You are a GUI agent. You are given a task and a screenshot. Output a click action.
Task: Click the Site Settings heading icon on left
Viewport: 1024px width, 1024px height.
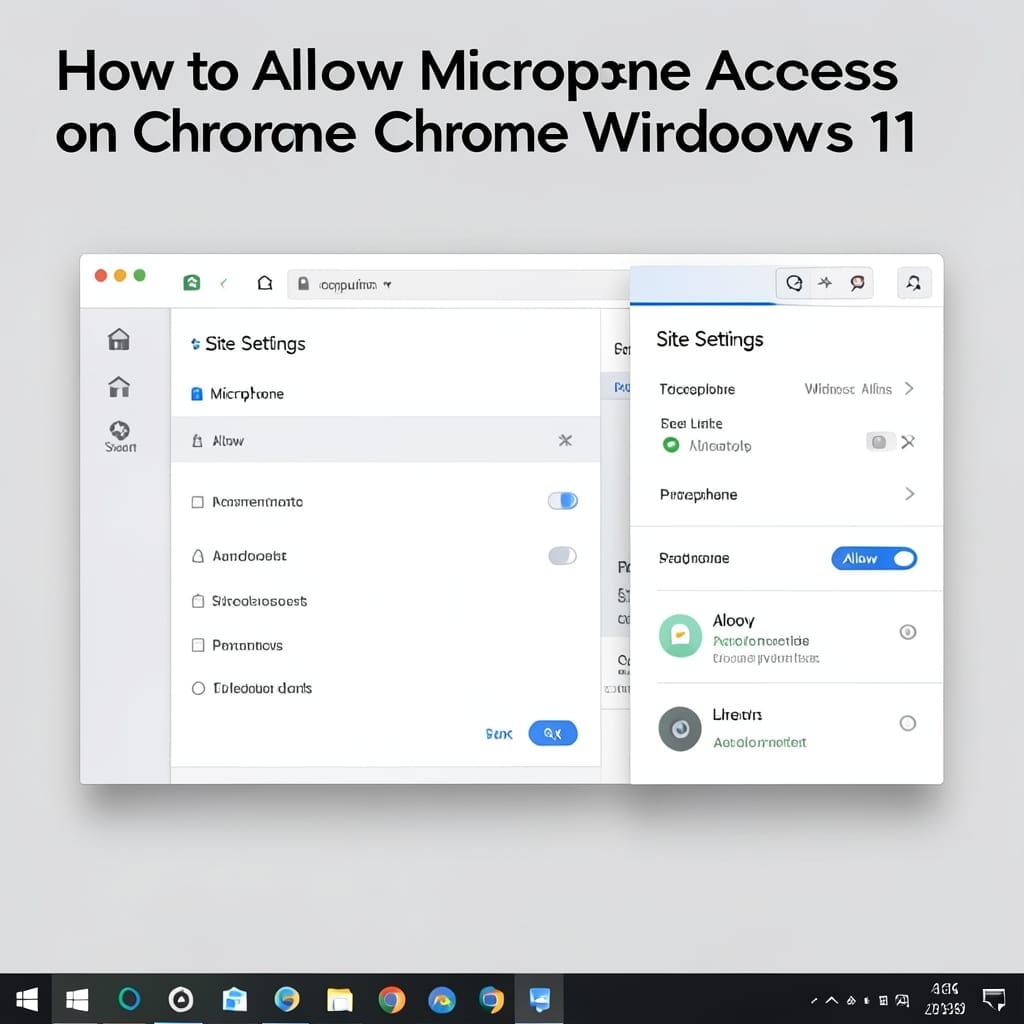[195, 344]
